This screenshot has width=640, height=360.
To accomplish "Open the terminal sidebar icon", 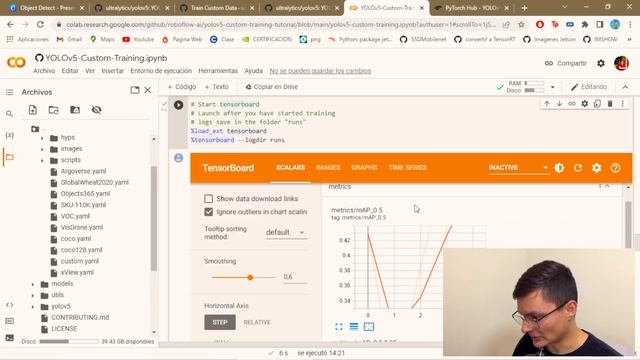I will tap(9, 338).
